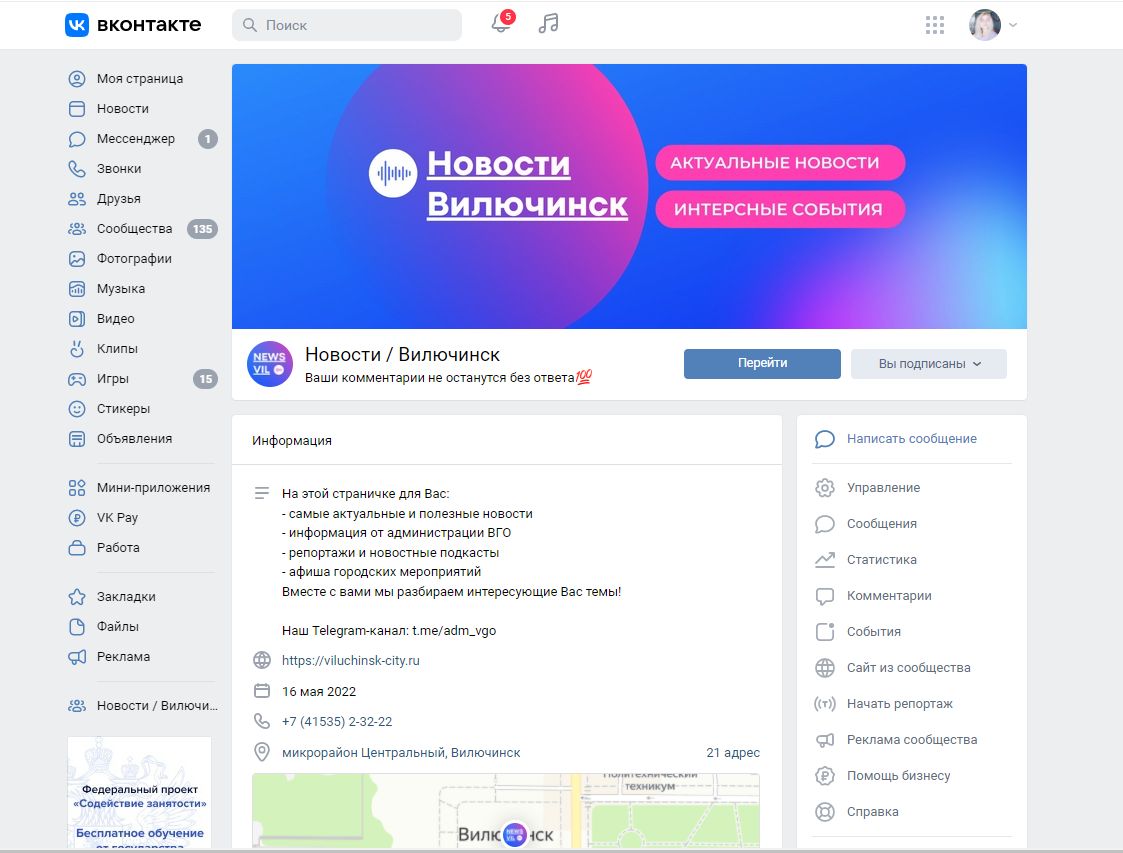1123x853 pixels.
Task: Open notifications bell with 5 badge
Action: click(502, 23)
